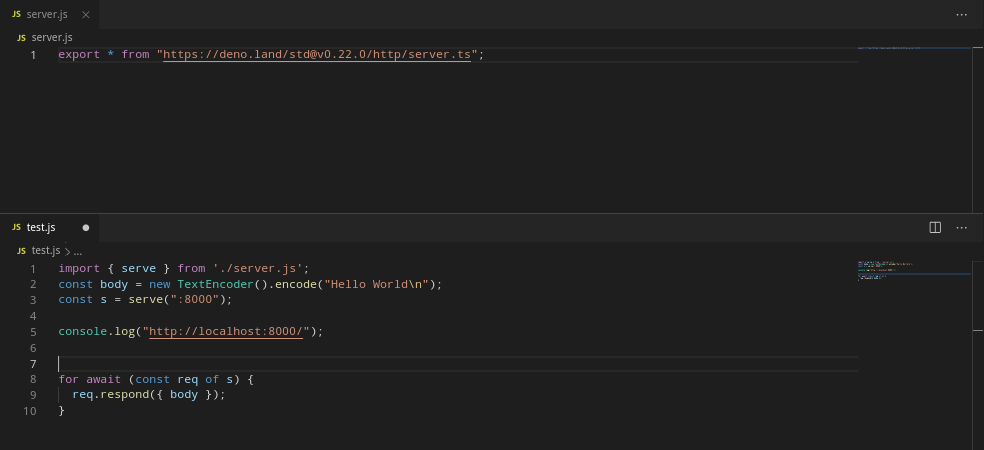Click the encode method on line 2
Screen dimensions: 984x450
coord(296,284)
